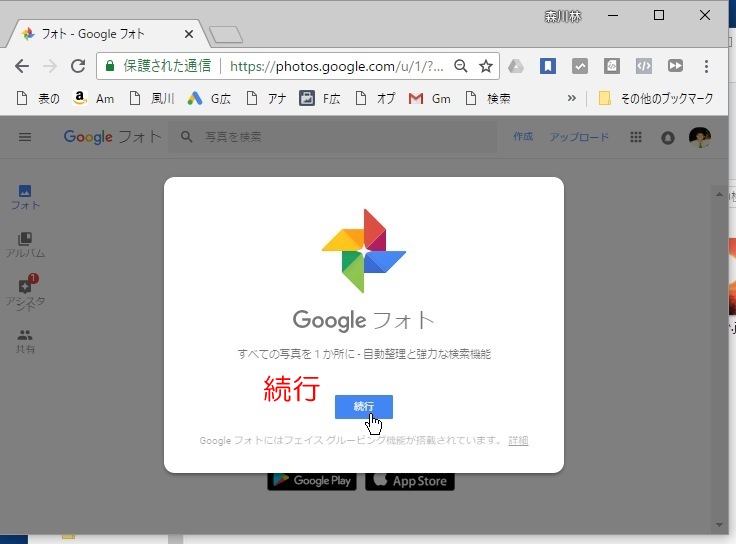Close the Google フォト browser tab
The height and width of the screenshot is (544, 736).
point(189,34)
